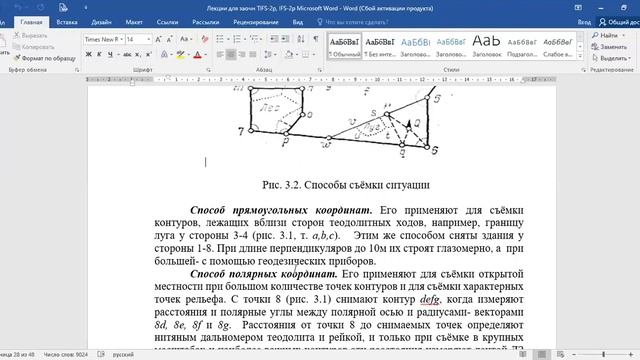The width and height of the screenshot is (640, 360).
Task: Increase font size with the grow font icon
Action: (x=158, y=39)
